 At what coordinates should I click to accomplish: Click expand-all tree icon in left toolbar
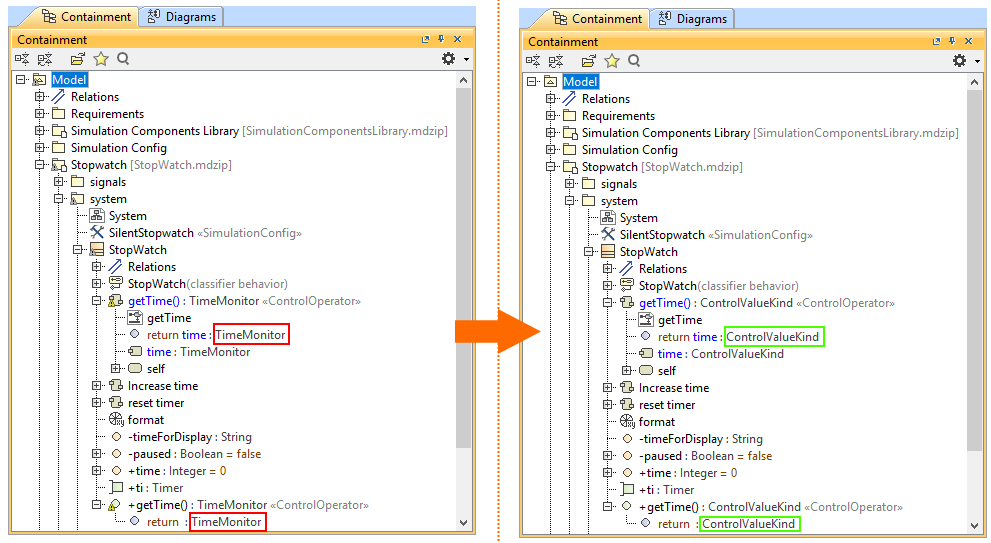click(x=22, y=59)
